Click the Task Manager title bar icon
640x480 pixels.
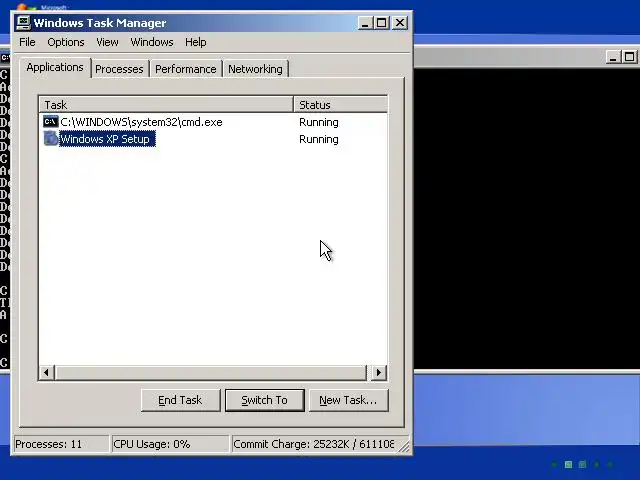pos(23,23)
